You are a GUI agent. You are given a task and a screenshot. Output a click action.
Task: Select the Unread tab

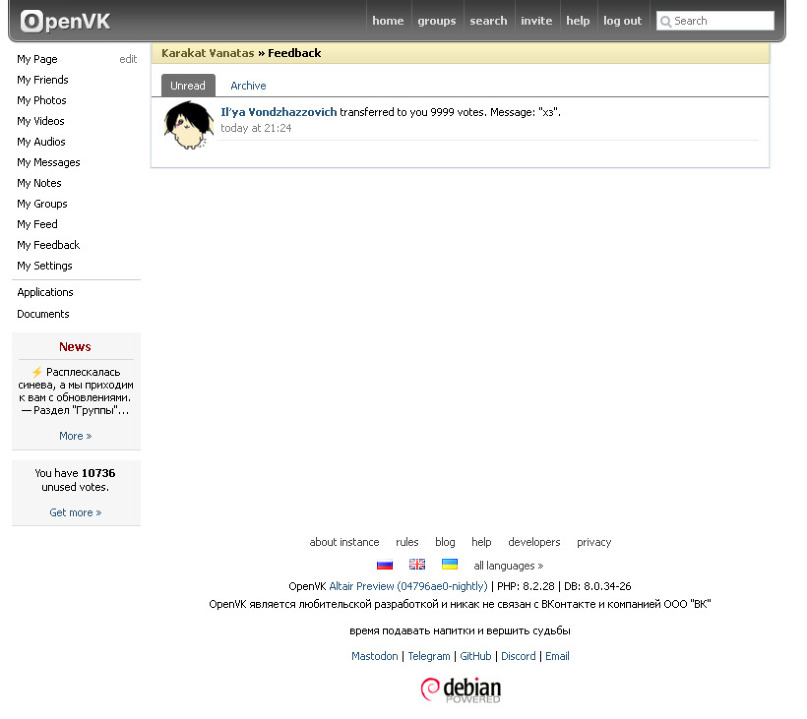(x=190, y=87)
